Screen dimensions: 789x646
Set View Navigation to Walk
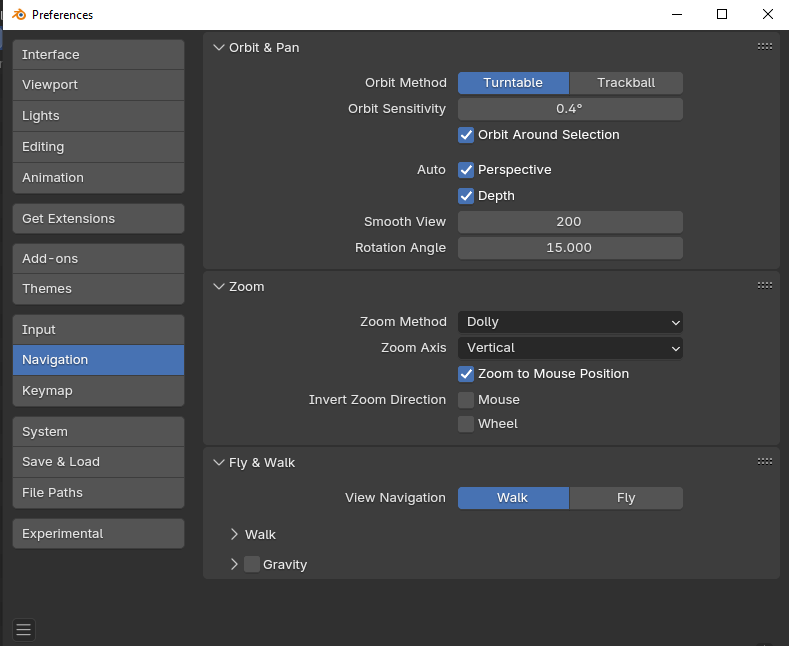tap(513, 498)
